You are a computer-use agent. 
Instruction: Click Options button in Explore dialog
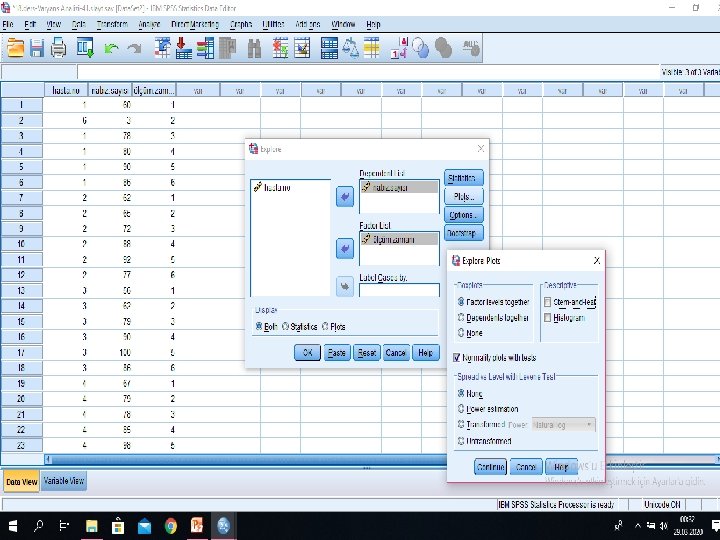pyautogui.click(x=463, y=215)
